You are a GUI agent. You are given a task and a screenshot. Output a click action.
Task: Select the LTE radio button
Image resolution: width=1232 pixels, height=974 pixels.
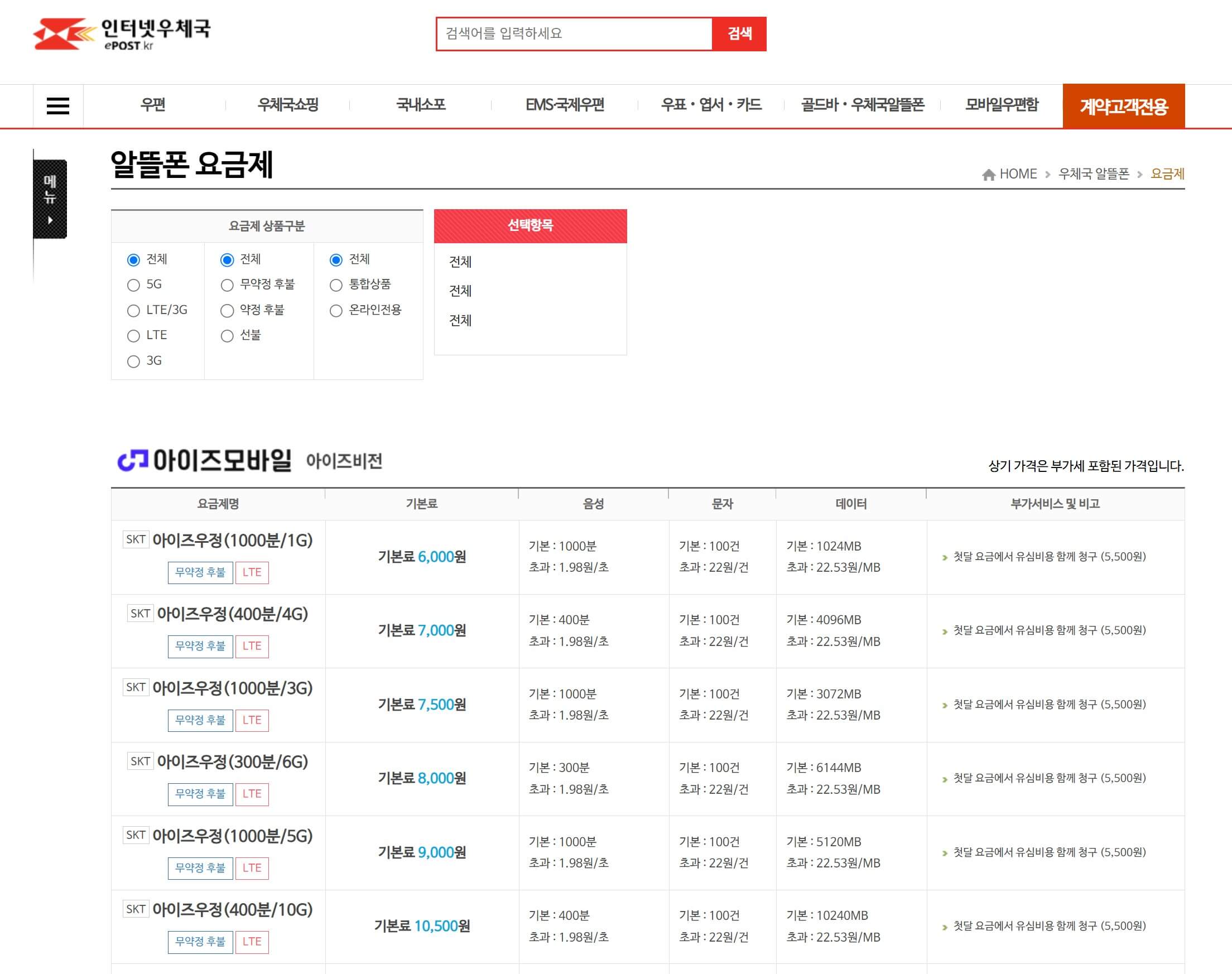tap(133, 336)
